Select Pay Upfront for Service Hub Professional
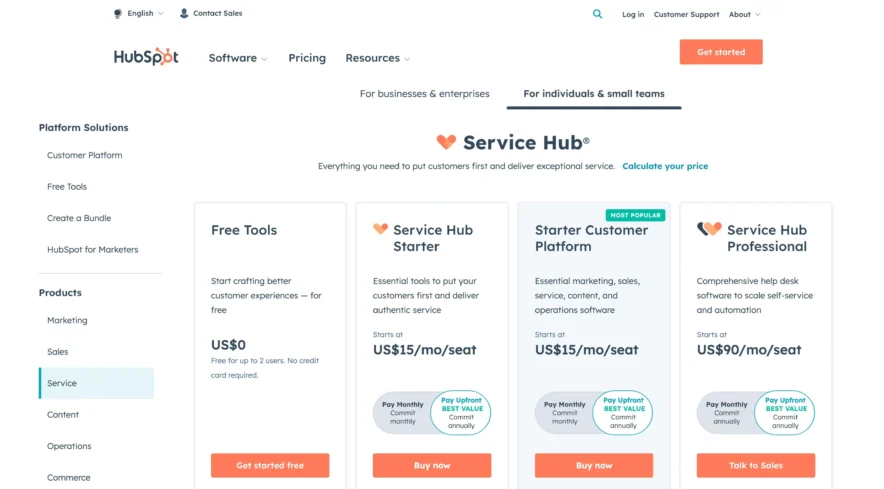884x489 pixels. click(x=785, y=412)
